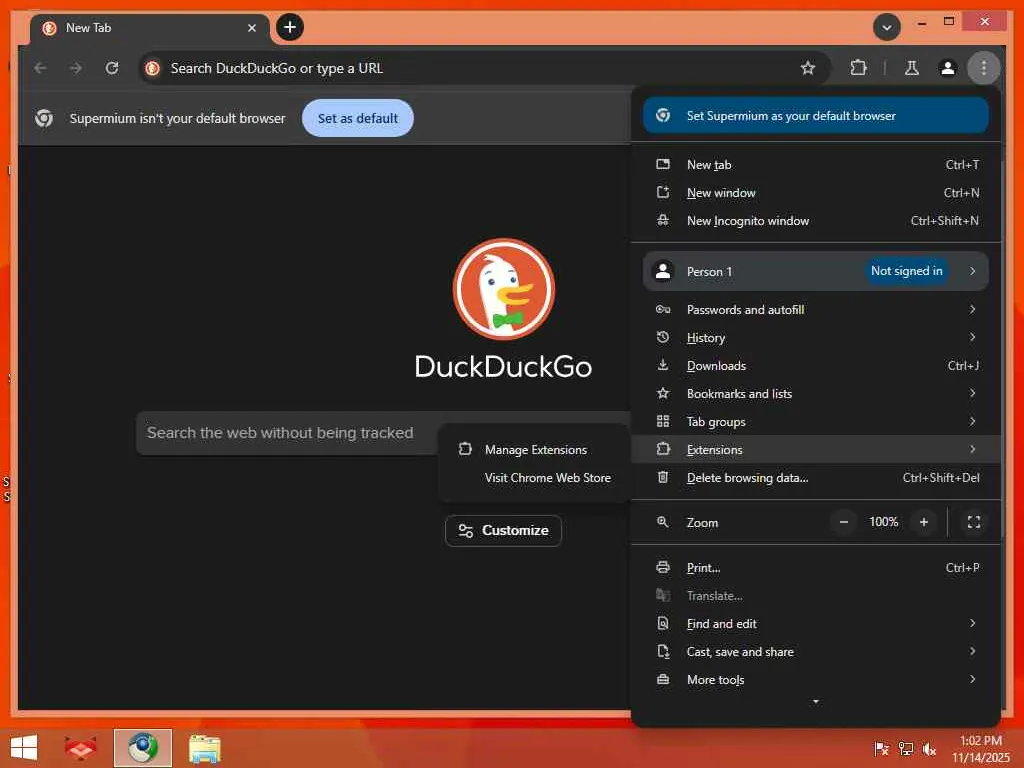The height and width of the screenshot is (768, 1024).
Task: Expand the Tab groups submenu
Action: click(816, 422)
